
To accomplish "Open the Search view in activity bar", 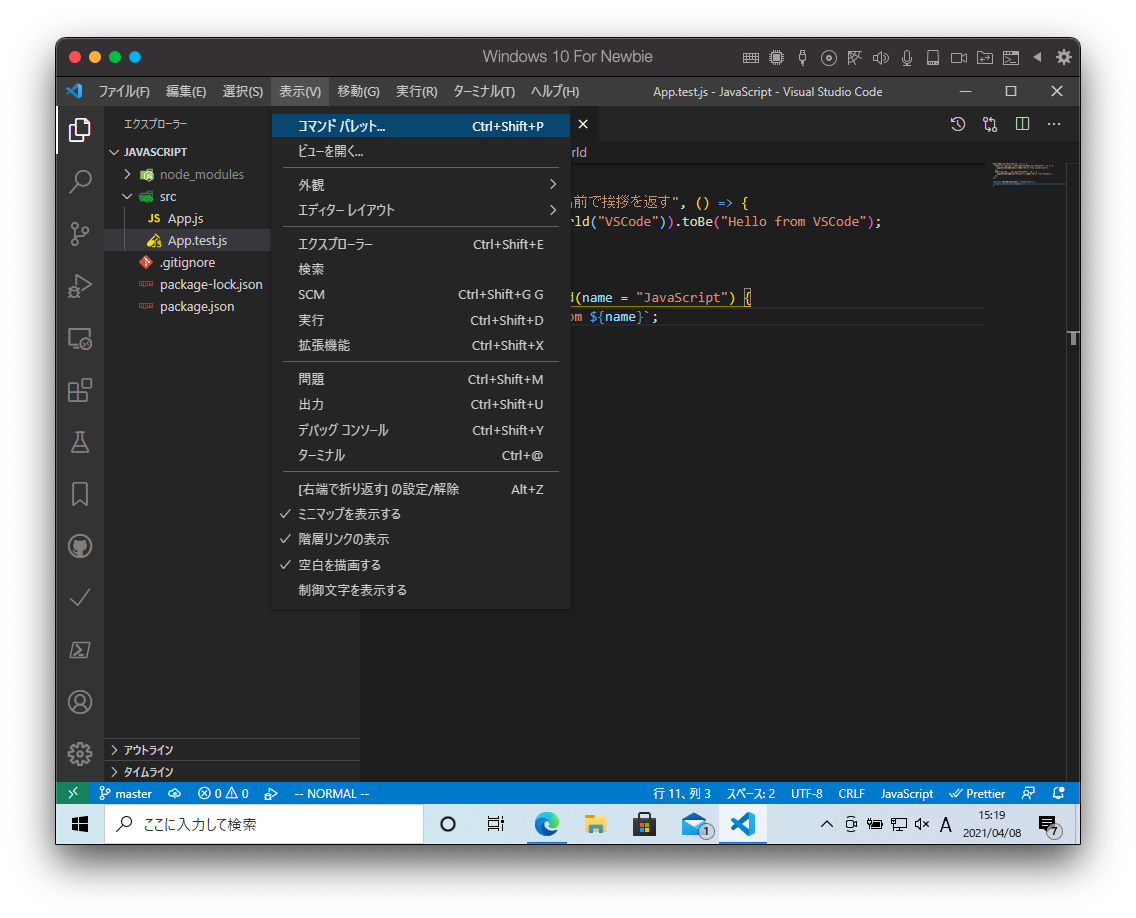I will pyautogui.click(x=80, y=181).
